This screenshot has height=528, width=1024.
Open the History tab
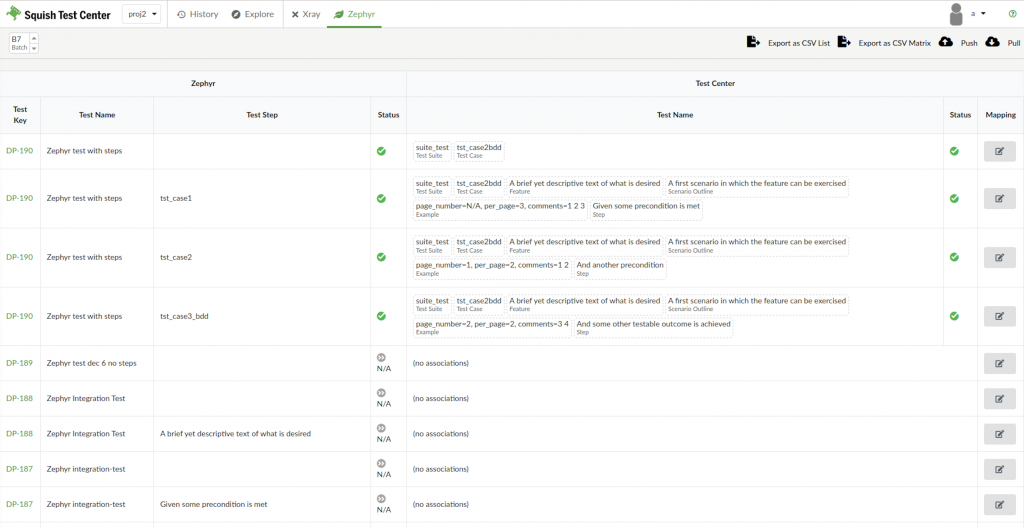[x=197, y=14]
